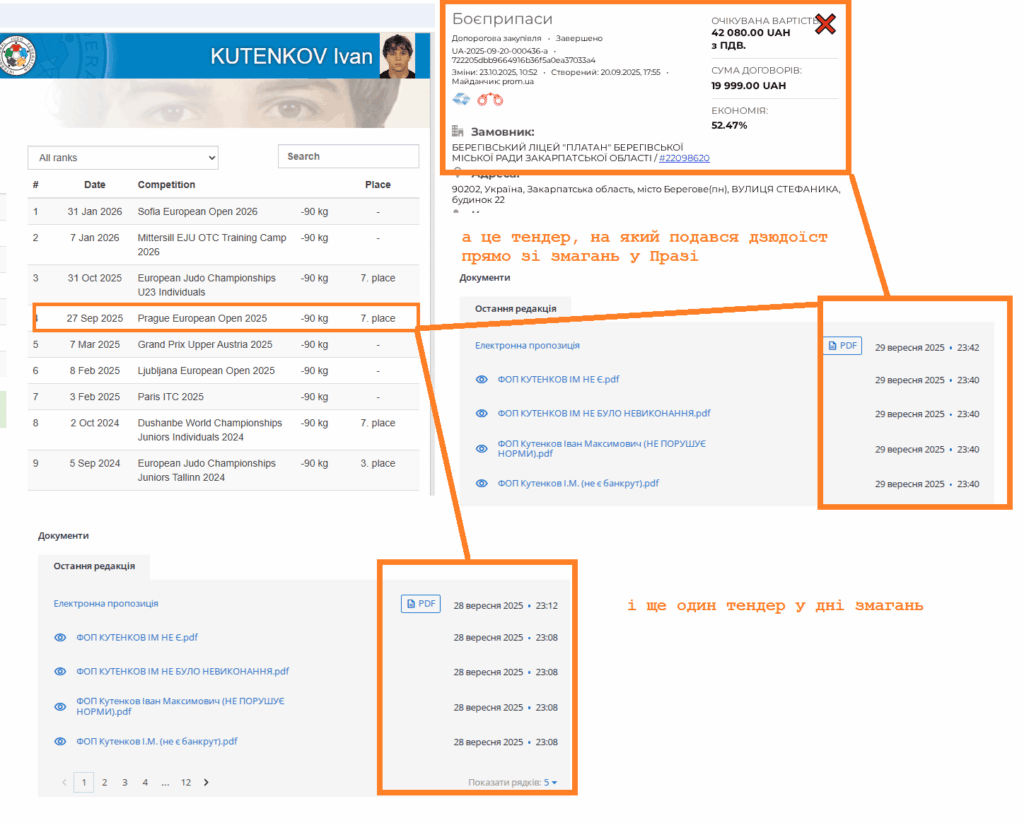The height and width of the screenshot is (823, 1024).
Task: Select 'Остання редакція' tab above 29 вересня files
Action: 515,308
